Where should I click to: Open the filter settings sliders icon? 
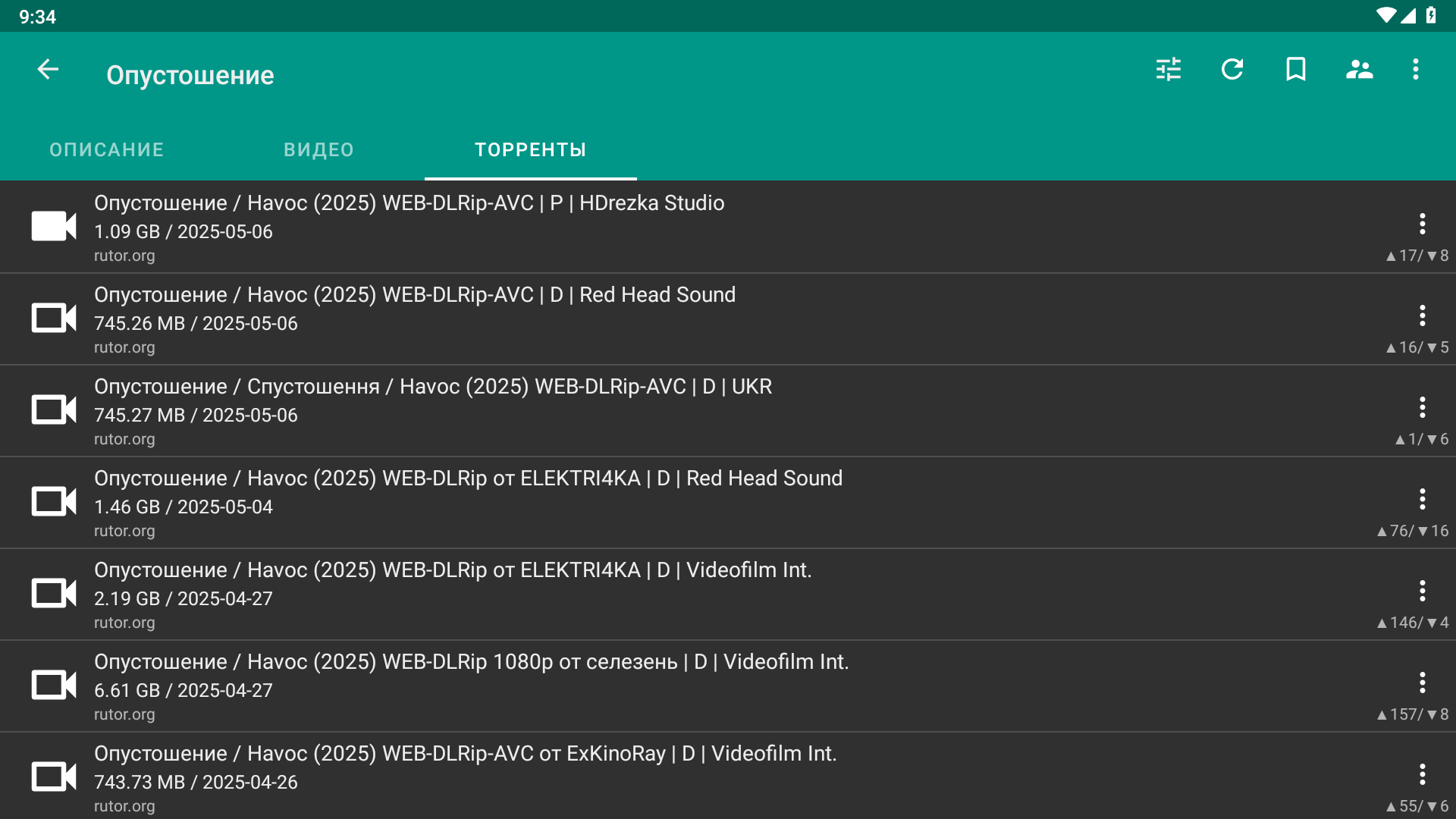click(1169, 70)
